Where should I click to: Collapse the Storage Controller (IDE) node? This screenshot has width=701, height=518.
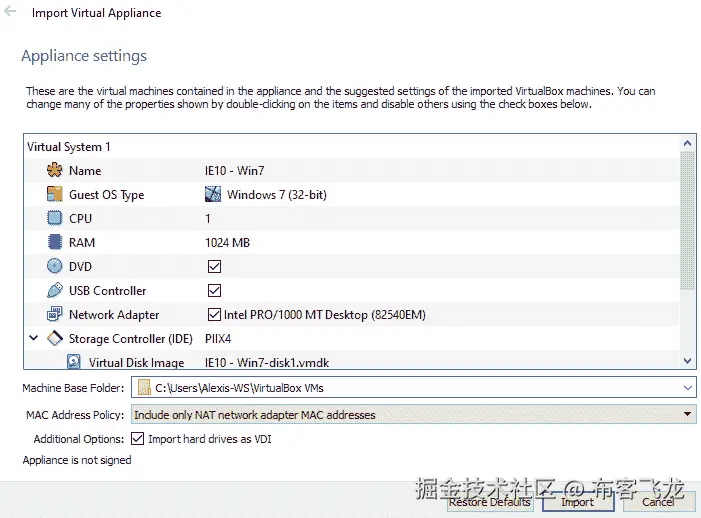coord(34,338)
